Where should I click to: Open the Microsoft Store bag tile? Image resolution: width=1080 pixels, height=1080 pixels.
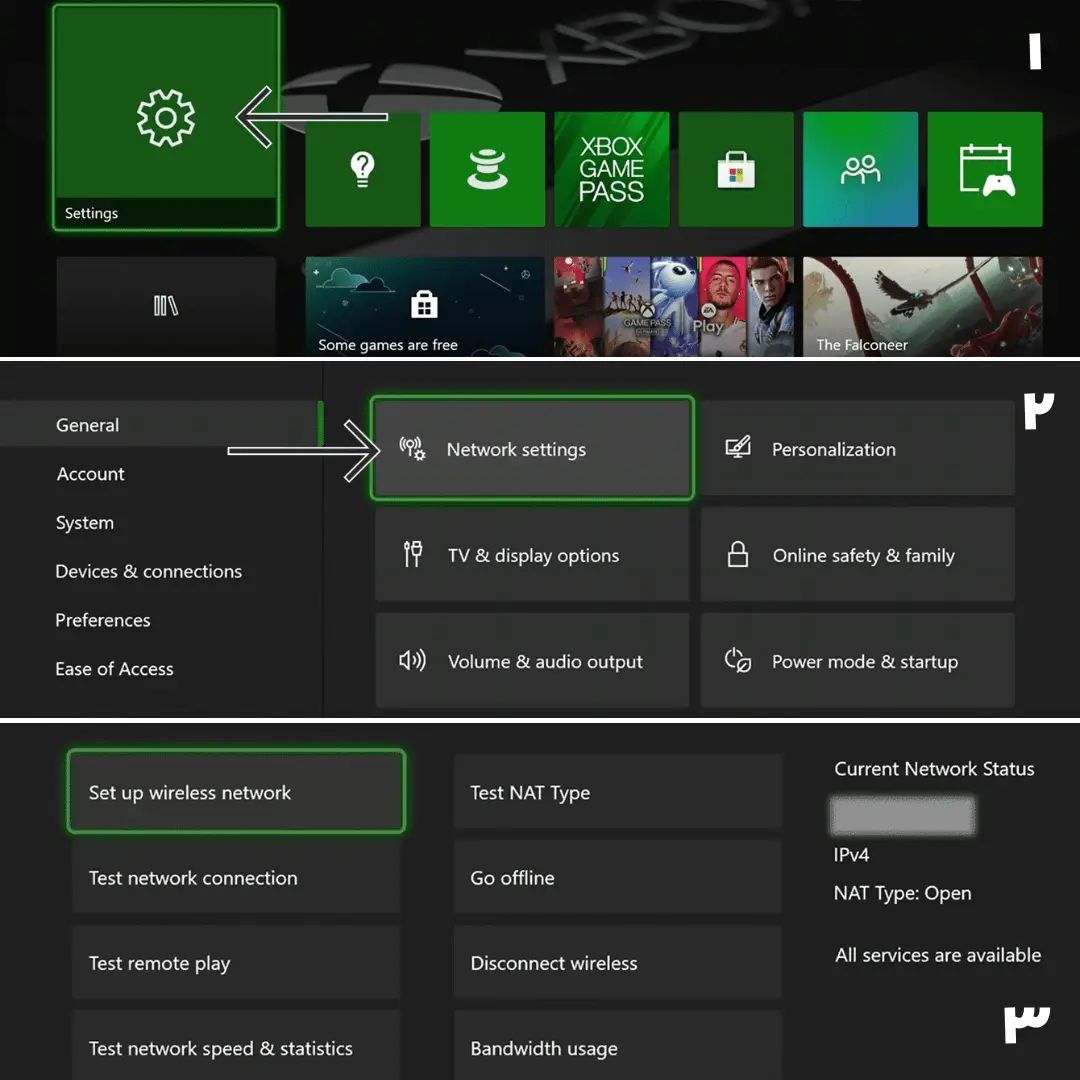coord(736,169)
